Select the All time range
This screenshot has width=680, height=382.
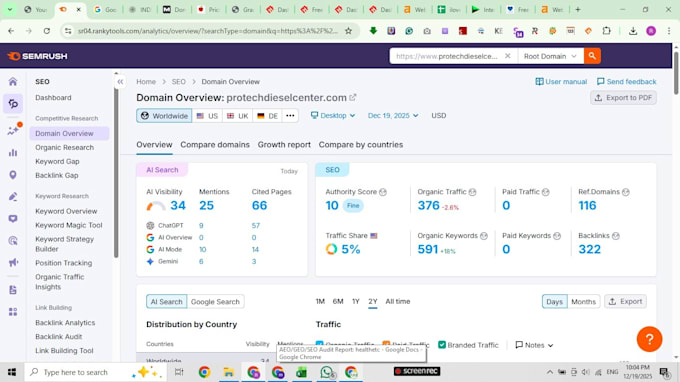pos(398,301)
